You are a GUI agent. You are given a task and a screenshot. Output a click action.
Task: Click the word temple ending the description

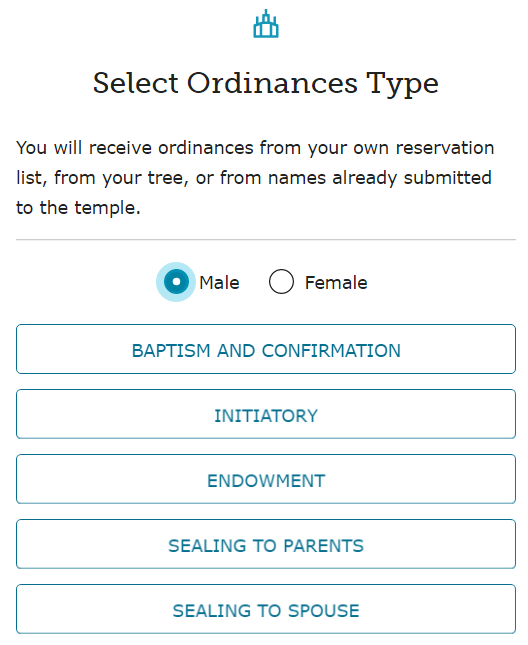[x=105, y=208]
